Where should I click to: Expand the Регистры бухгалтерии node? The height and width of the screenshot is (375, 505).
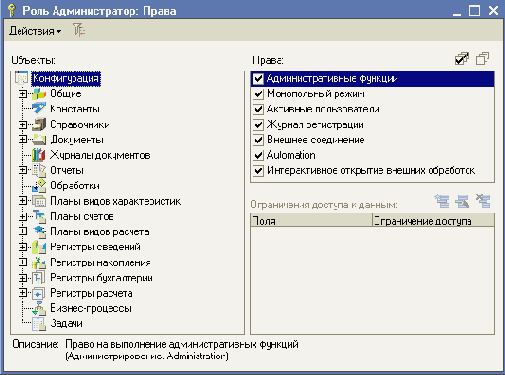click(23, 277)
